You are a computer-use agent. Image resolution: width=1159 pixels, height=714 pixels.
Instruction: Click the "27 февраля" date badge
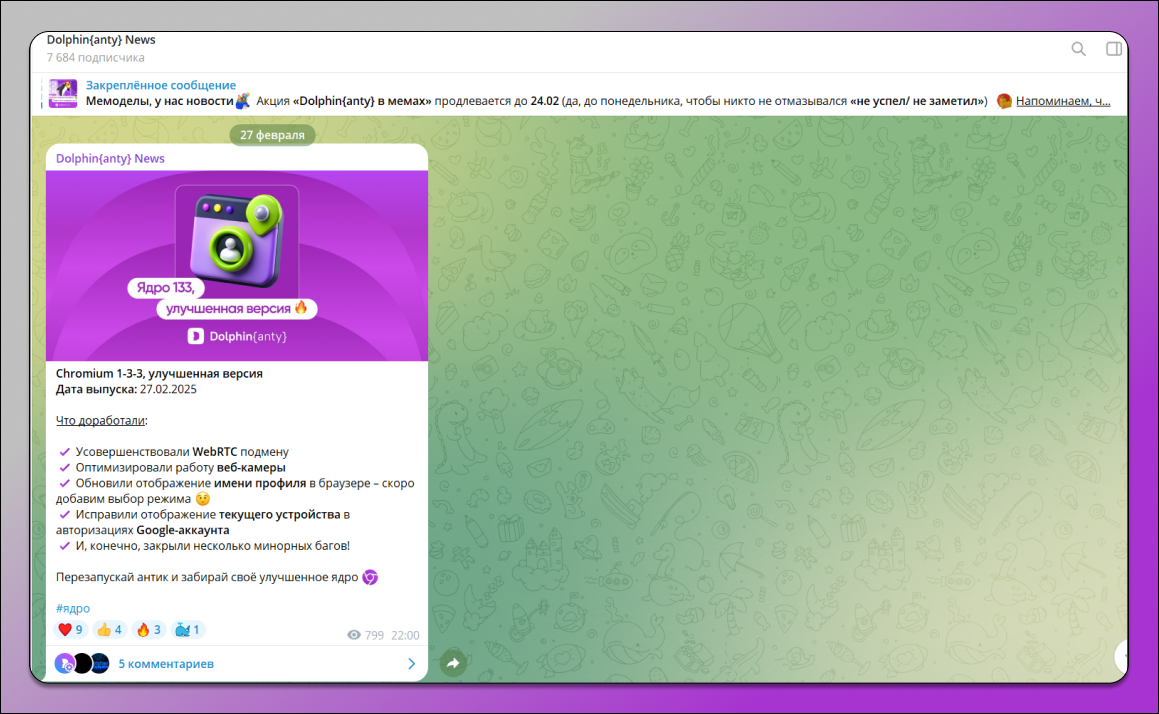coord(272,135)
